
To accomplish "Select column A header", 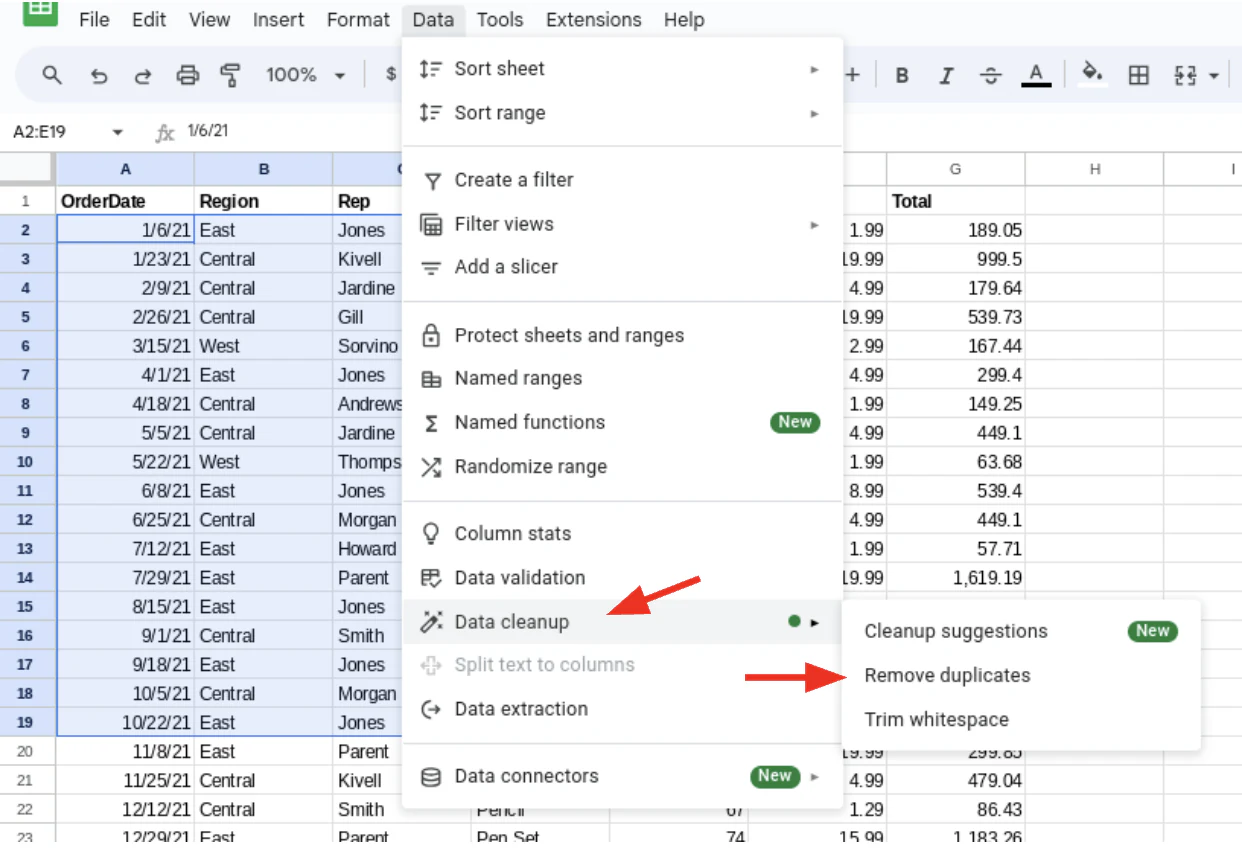I will (125, 169).
